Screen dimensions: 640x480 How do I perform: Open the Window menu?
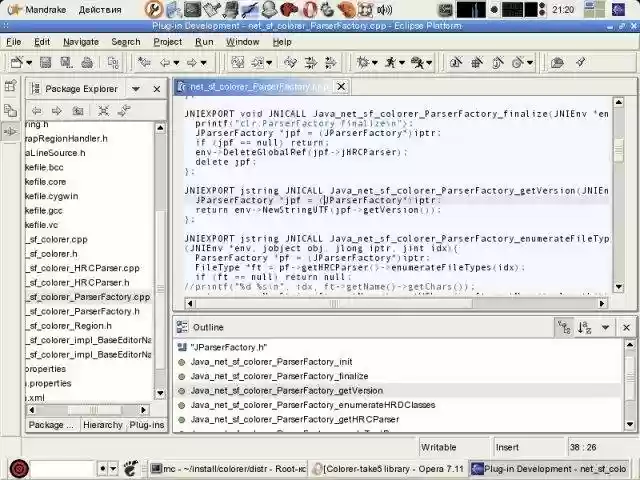243,42
